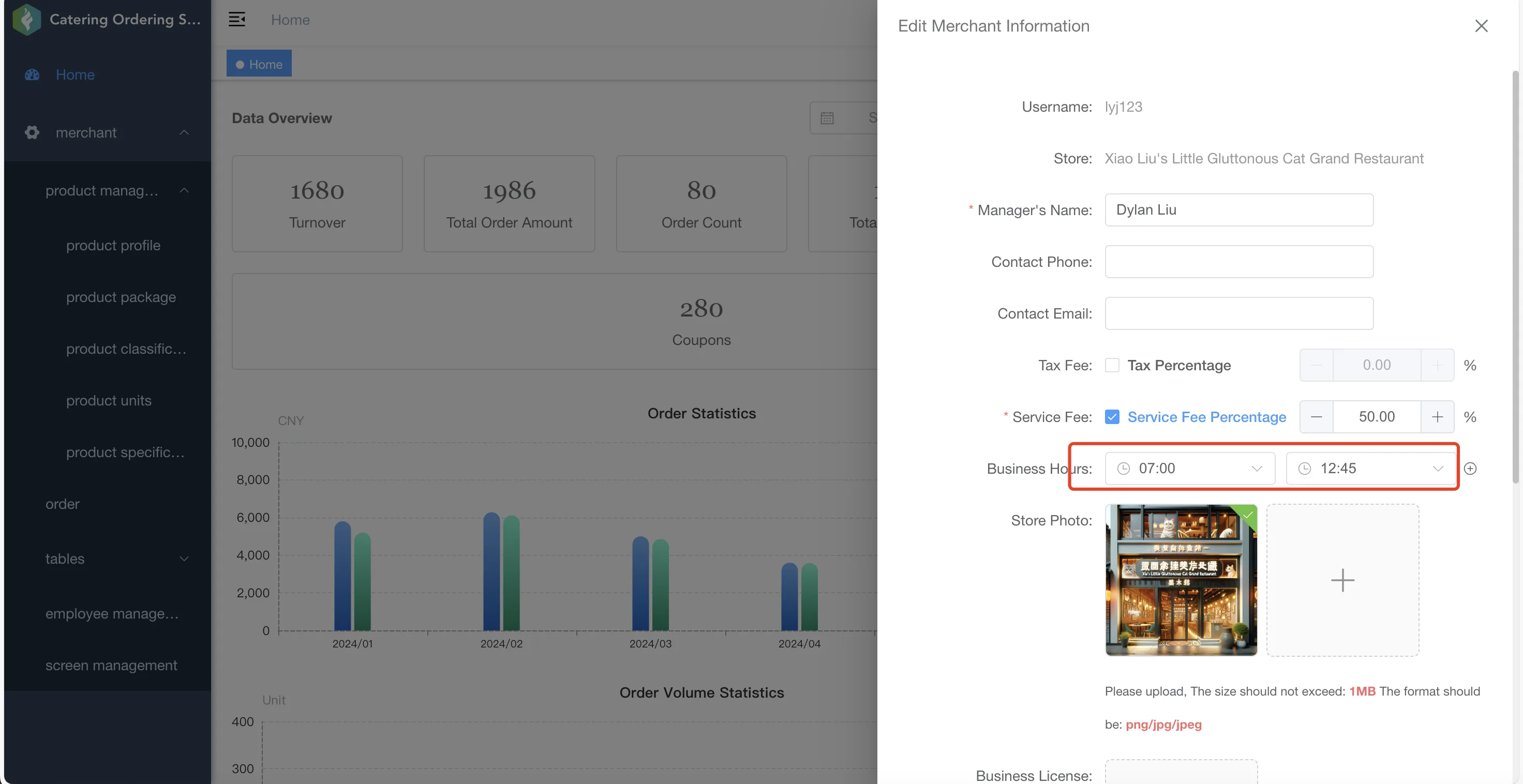The width and height of the screenshot is (1523, 784).
Task: Add another business hours row
Action: [1470, 468]
